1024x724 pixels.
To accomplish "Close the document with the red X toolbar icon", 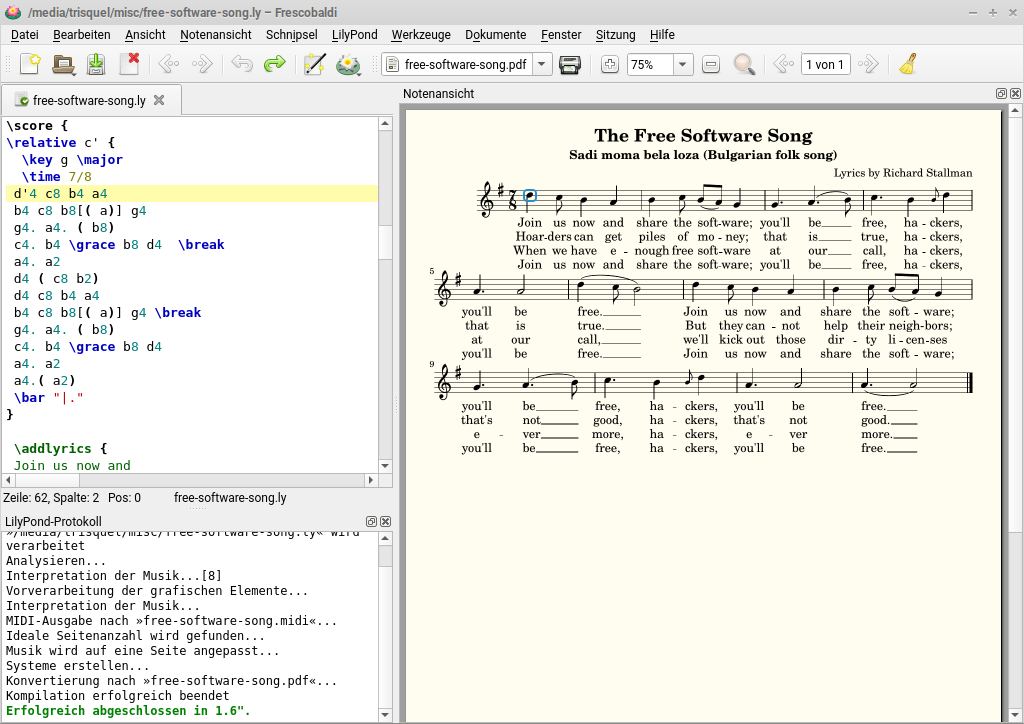I will [x=130, y=64].
